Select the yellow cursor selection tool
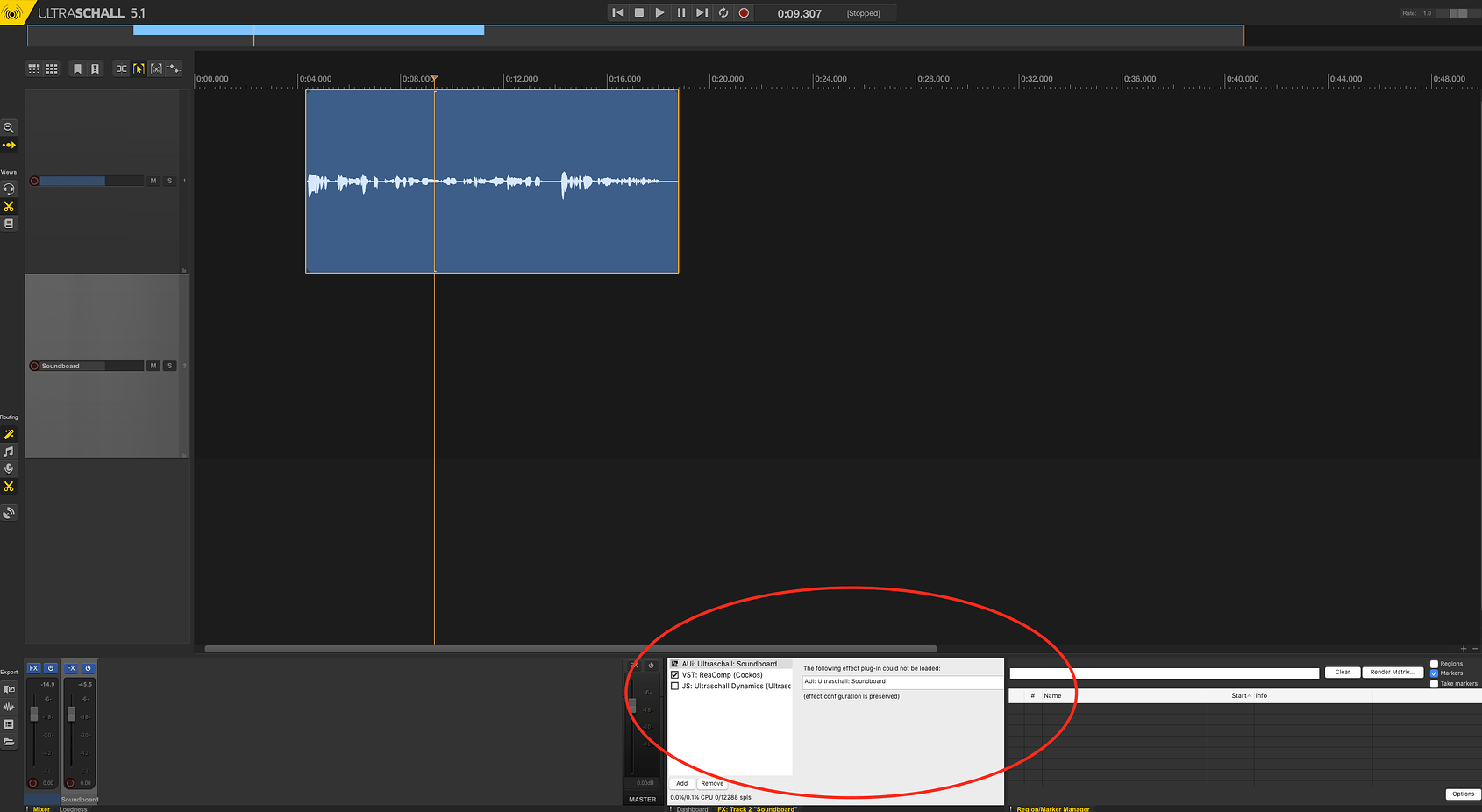The height and width of the screenshot is (812, 1482). point(139,68)
